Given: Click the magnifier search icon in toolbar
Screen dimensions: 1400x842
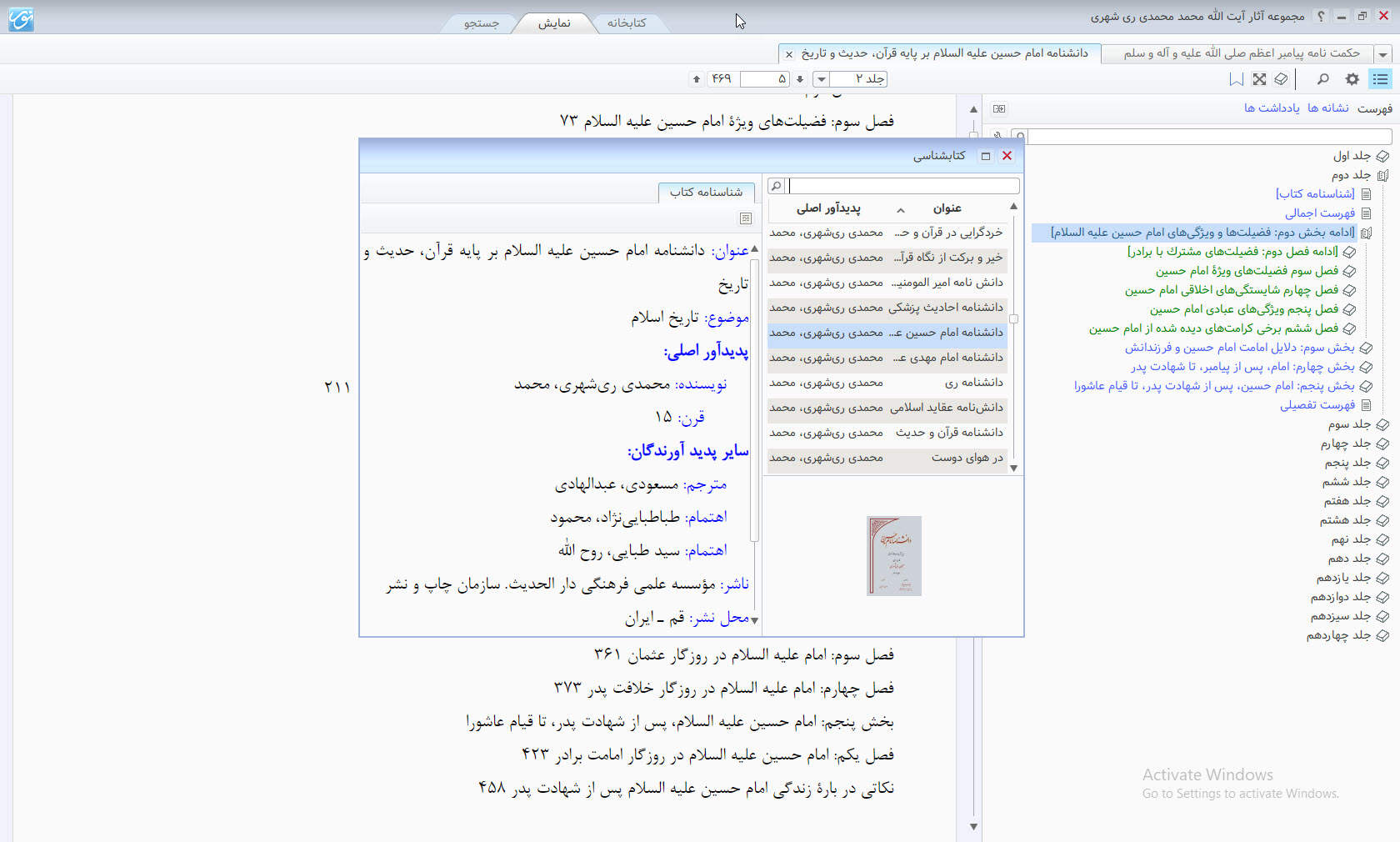Looking at the screenshot, I should 1322,79.
